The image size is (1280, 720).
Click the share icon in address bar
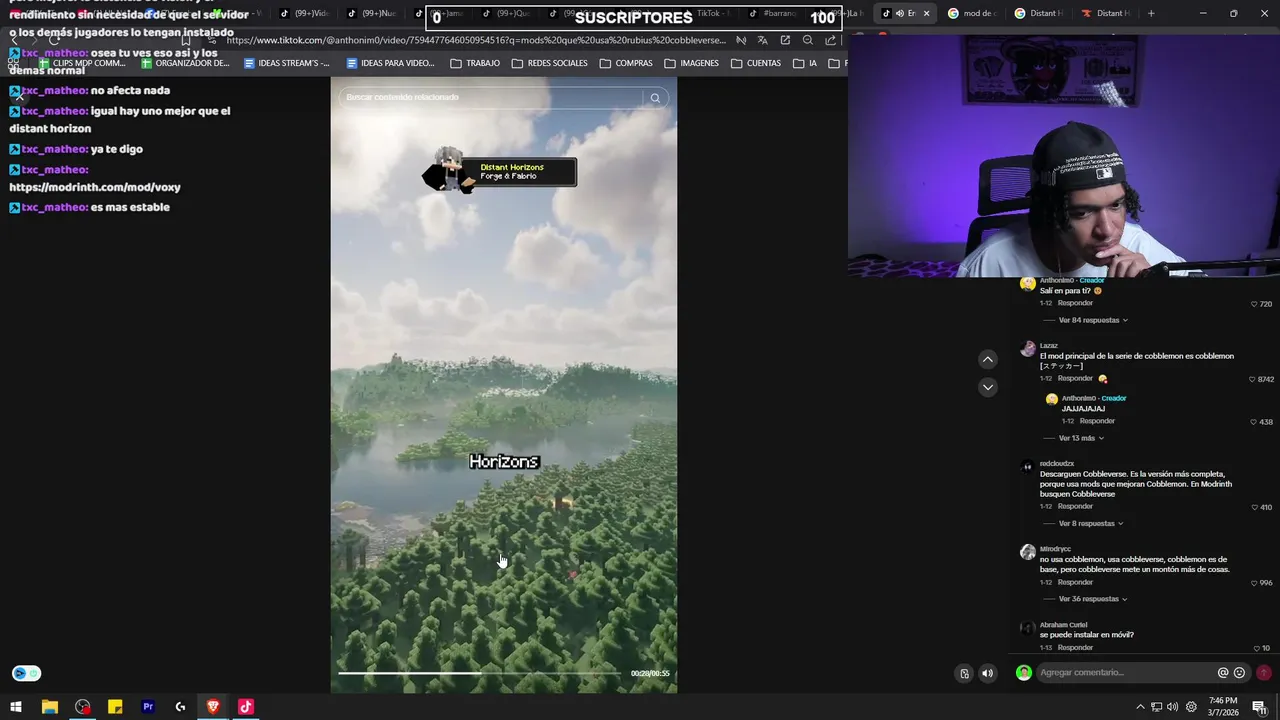[x=830, y=40]
